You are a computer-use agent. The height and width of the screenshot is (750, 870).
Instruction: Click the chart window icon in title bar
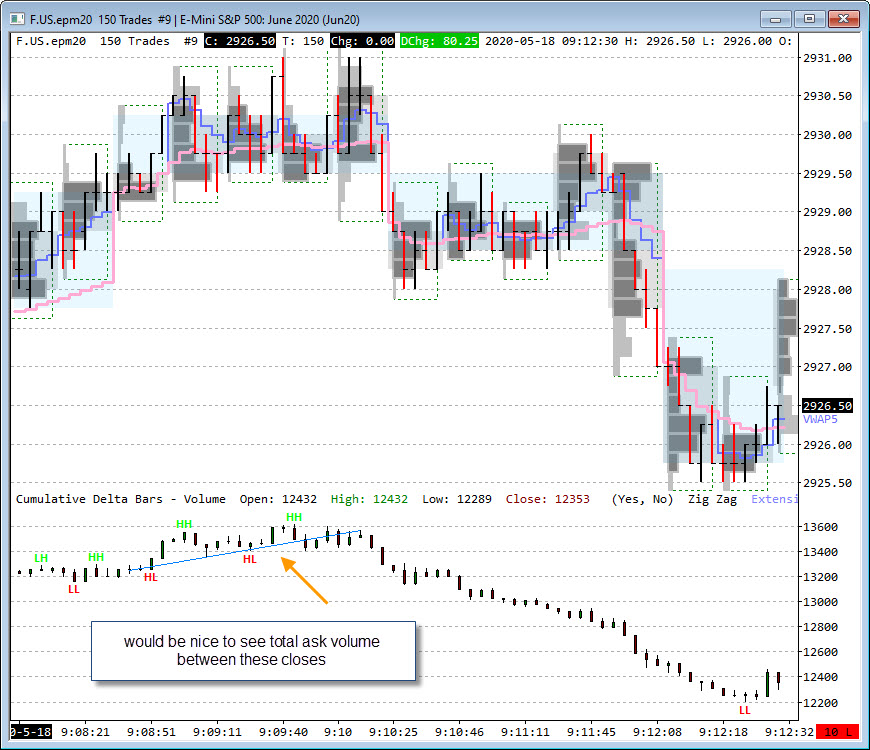[17, 19]
